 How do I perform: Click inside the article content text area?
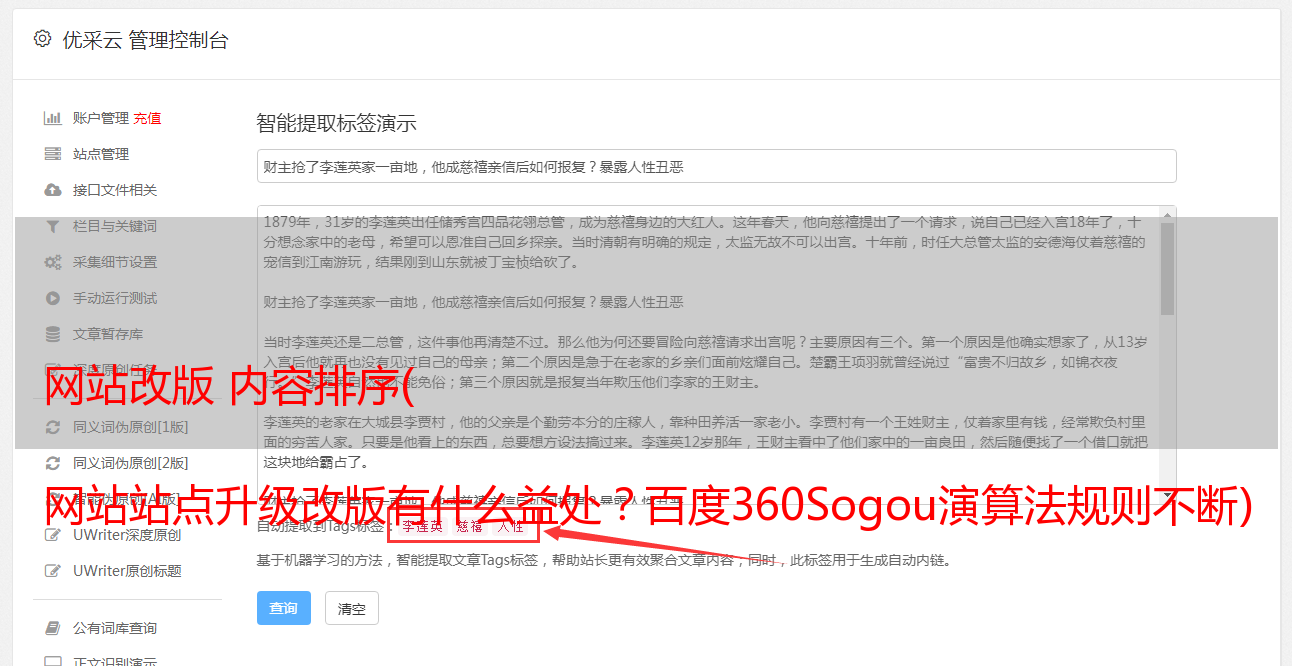pos(708,345)
